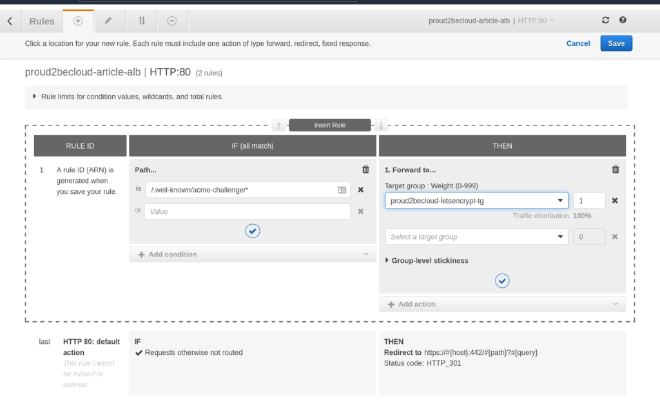The width and height of the screenshot is (660, 414).
Task: Expand the Add condition menu
Action: pyautogui.click(x=252, y=254)
